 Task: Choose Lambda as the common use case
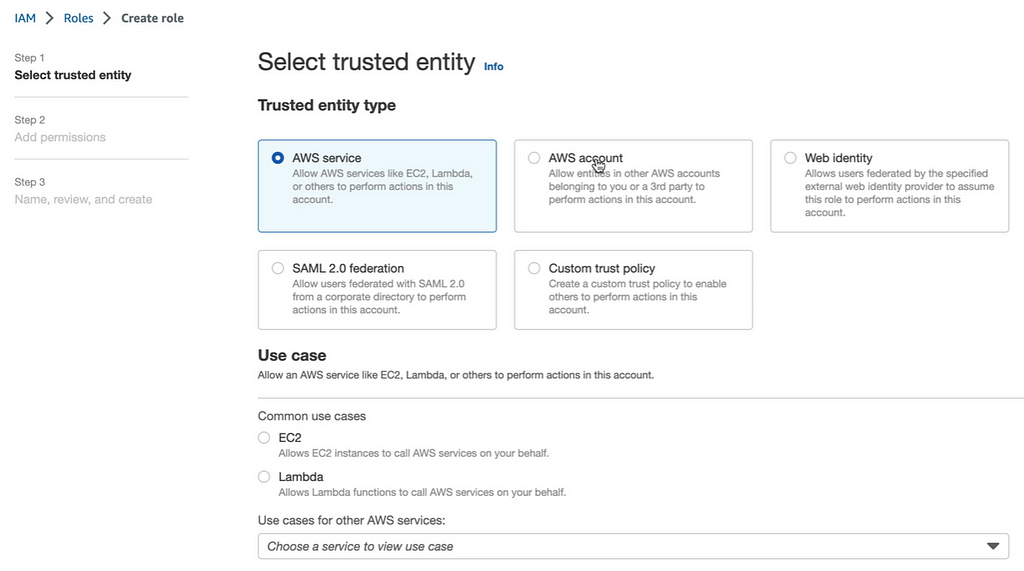[264, 477]
